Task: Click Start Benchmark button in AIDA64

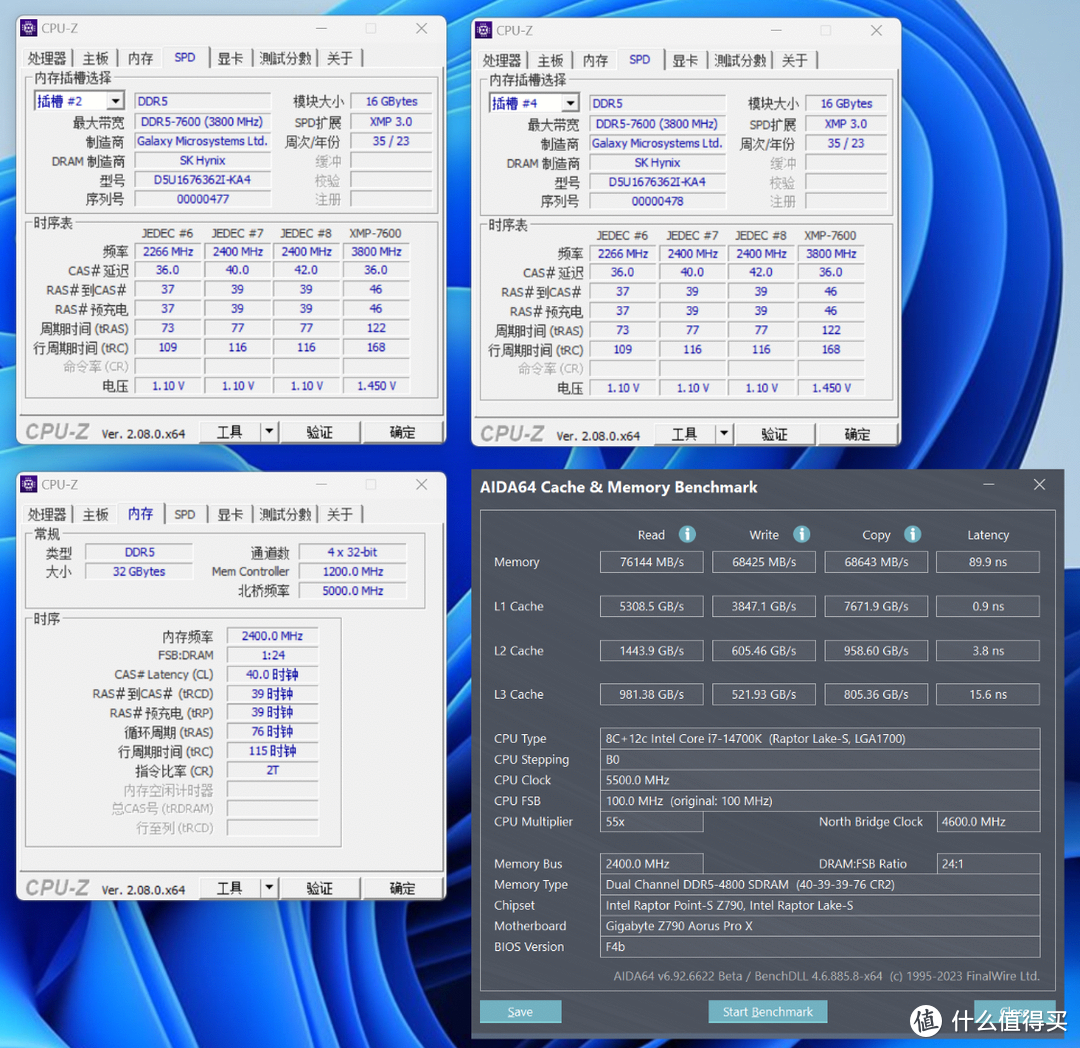Action: (x=767, y=1012)
